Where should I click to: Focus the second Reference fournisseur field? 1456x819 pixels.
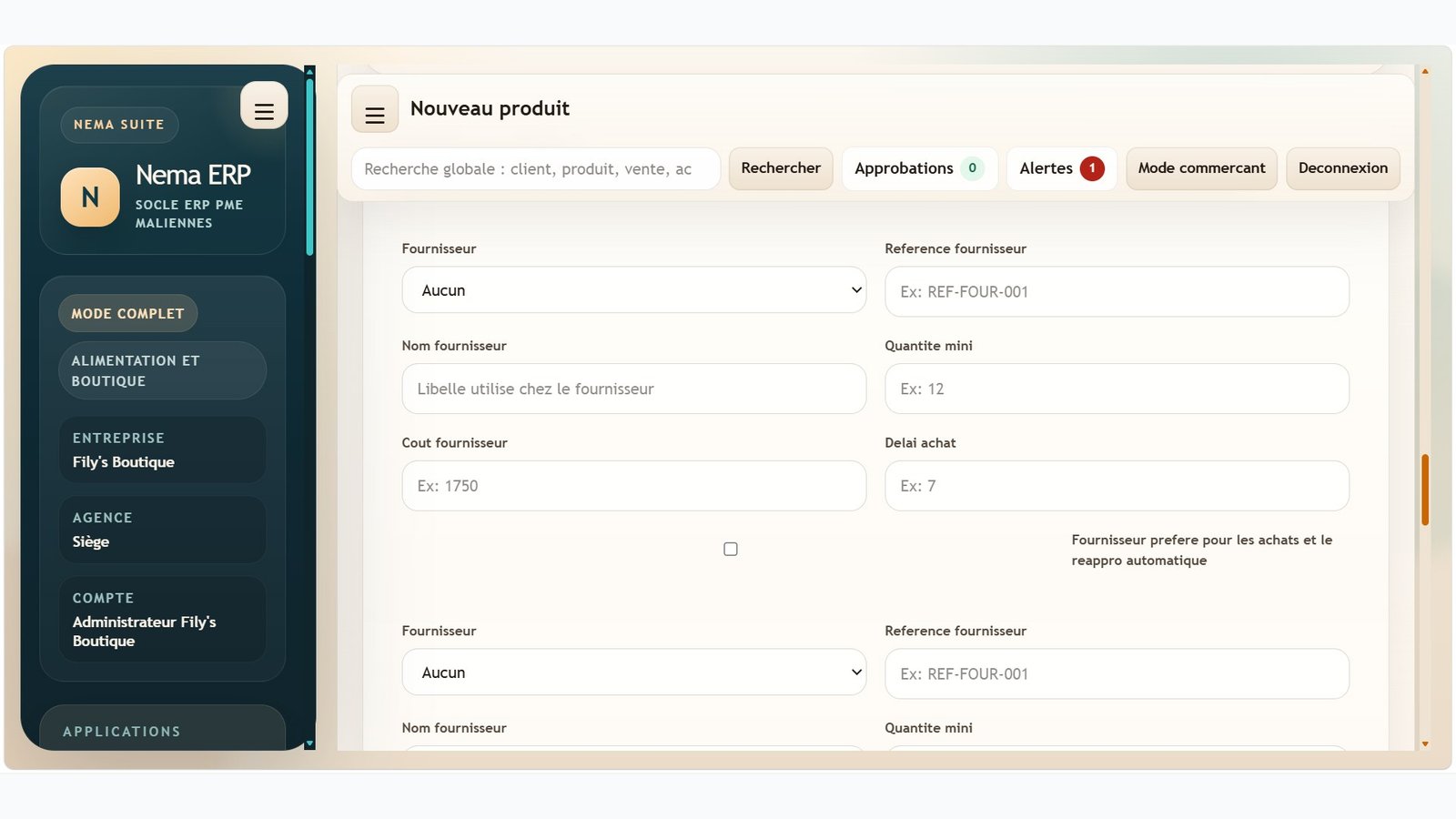1117,673
